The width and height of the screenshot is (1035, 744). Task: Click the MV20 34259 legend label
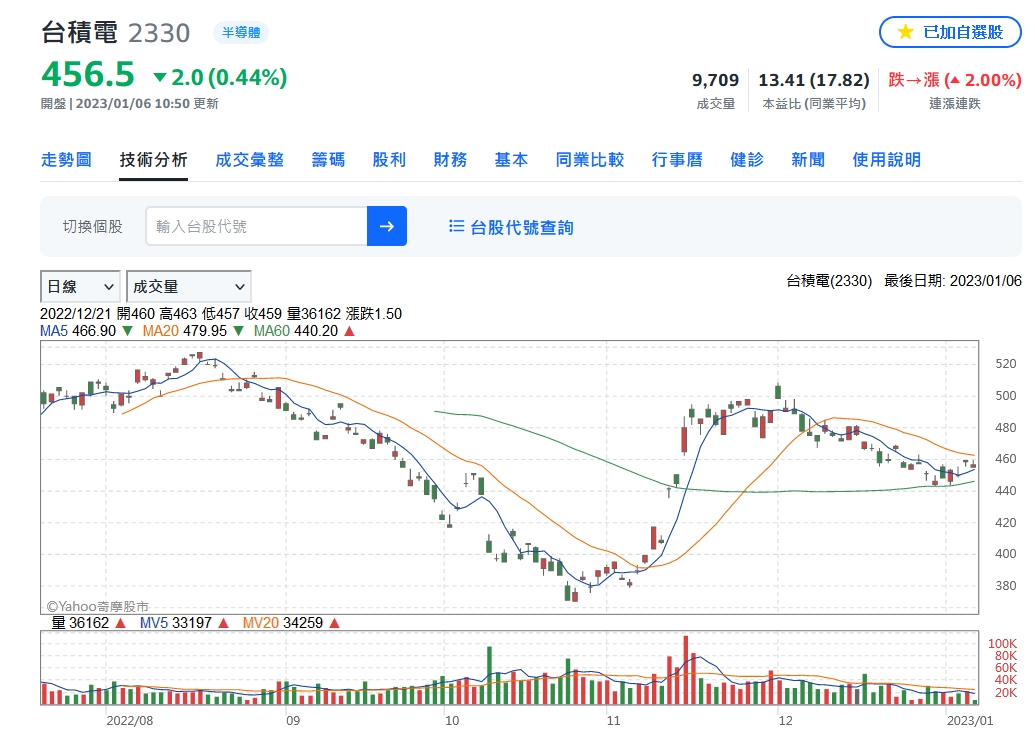tap(283, 623)
